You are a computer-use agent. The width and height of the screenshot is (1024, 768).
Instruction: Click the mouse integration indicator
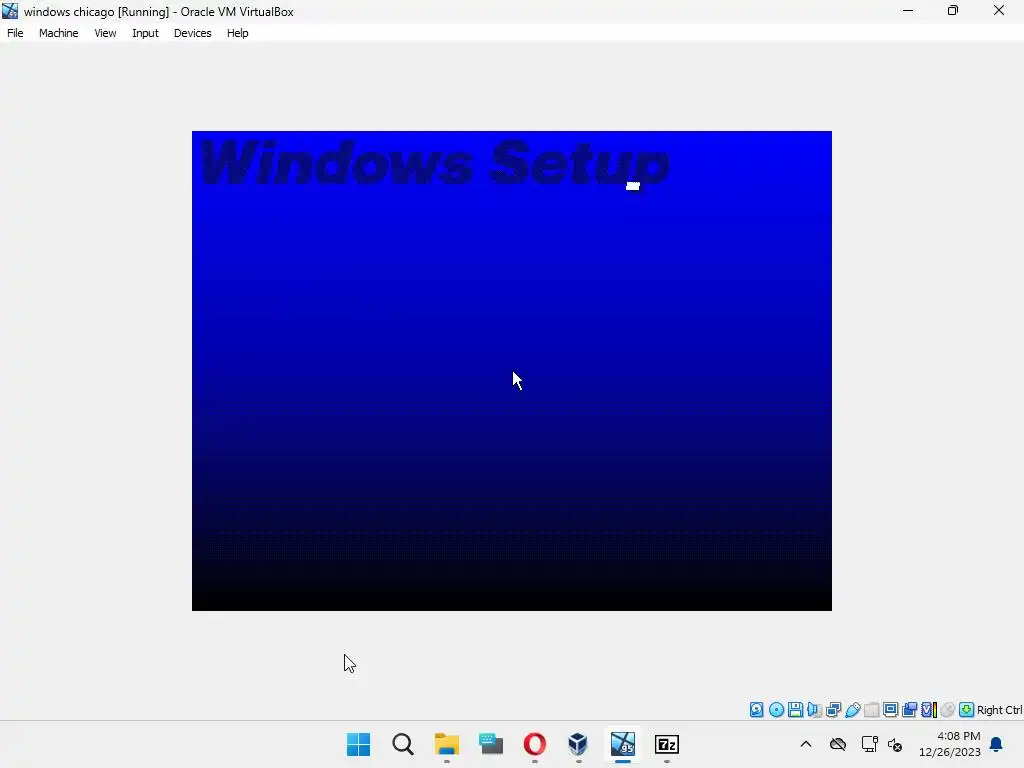[x=948, y=710]
